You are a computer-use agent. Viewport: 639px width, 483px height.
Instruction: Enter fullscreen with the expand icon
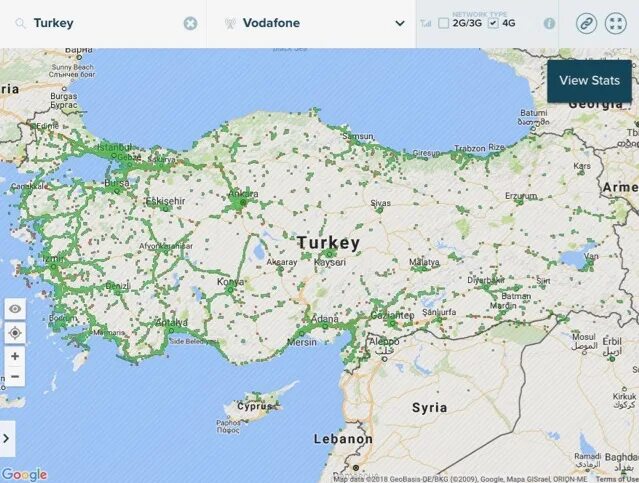click(616, 23)
